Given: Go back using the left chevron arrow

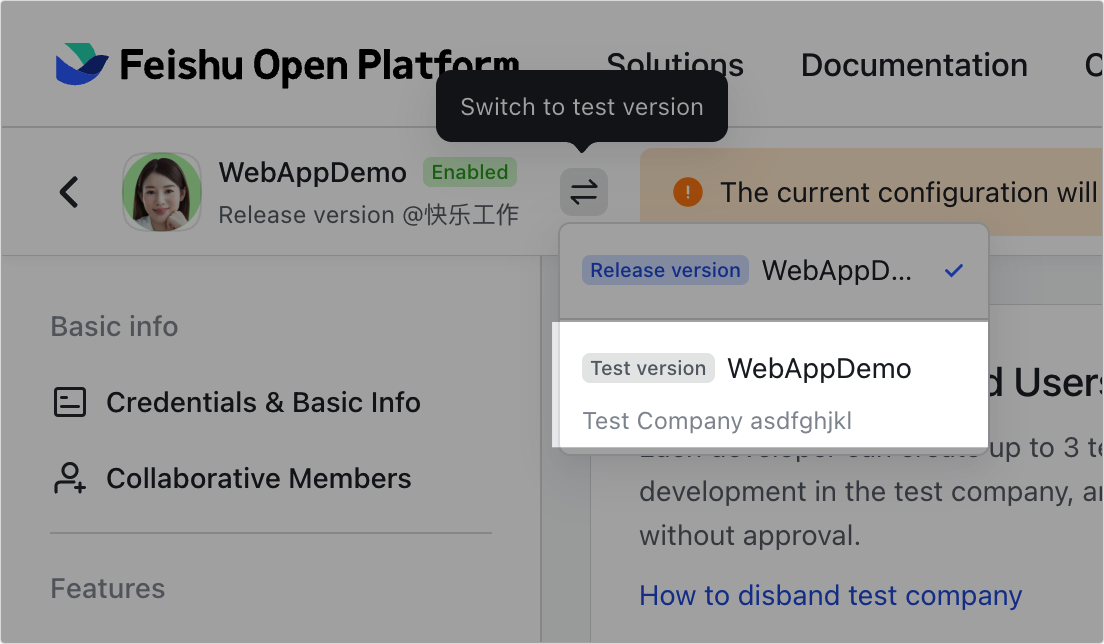Looking at the screenshot, I should (69, 191).
